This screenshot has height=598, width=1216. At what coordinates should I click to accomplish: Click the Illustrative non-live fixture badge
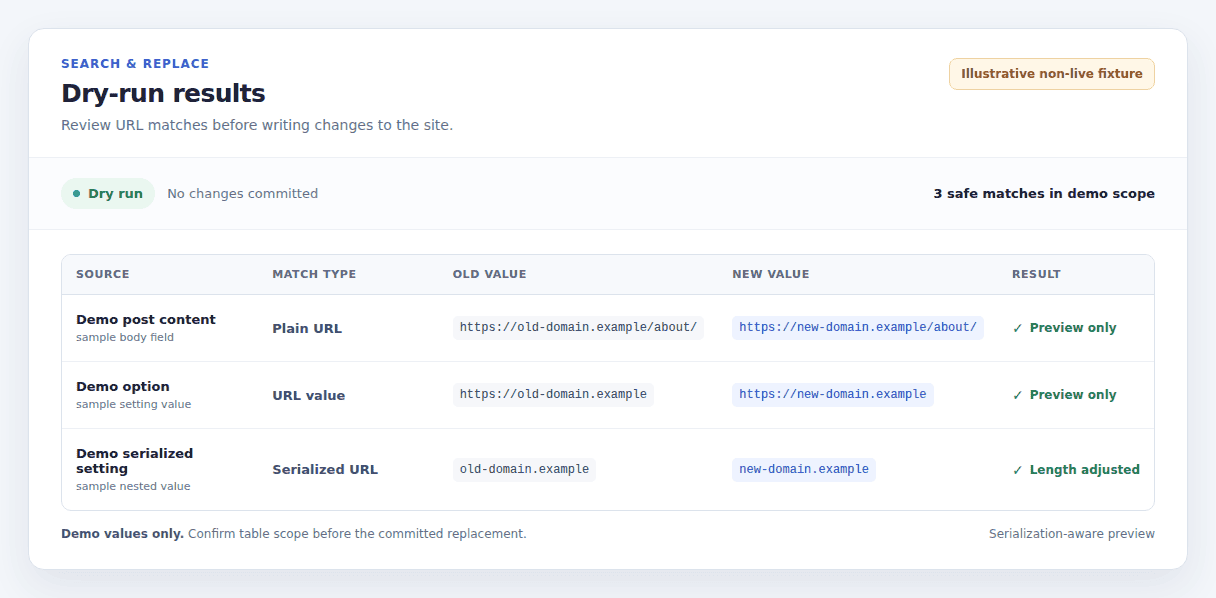tap(1052, 74)
